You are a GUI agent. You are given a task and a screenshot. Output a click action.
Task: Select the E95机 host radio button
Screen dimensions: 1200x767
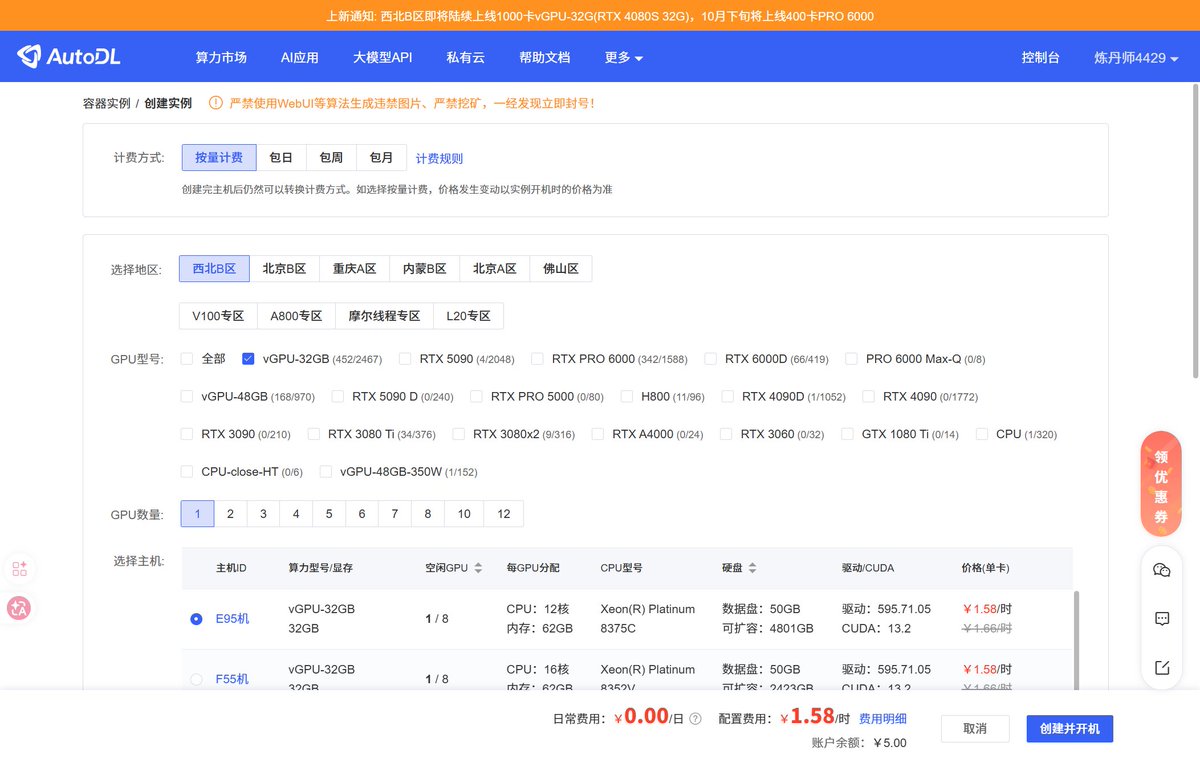pos(196,619)
